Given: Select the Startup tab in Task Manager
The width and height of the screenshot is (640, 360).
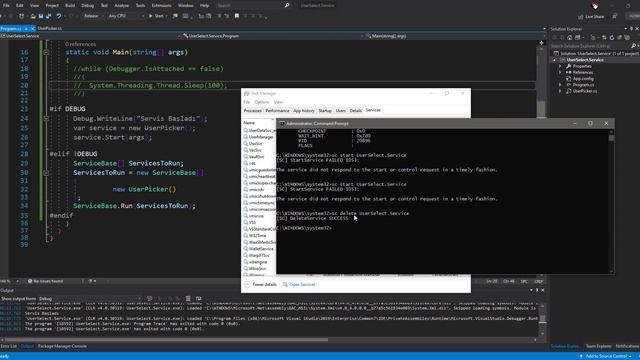Looking at the screenshot, I should point(325,111).
